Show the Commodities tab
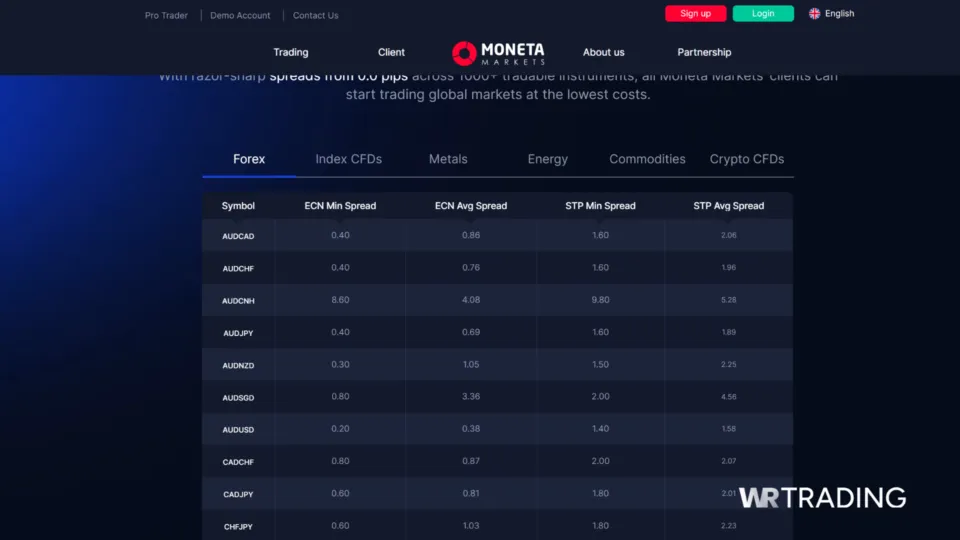 pos(647,159)
